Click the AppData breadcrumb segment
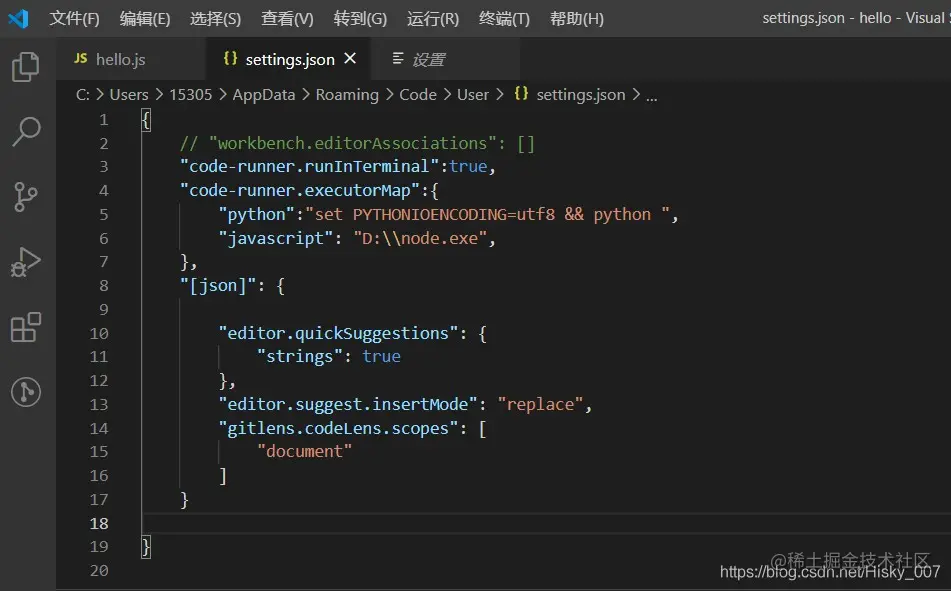 click(x=264, y=95)
